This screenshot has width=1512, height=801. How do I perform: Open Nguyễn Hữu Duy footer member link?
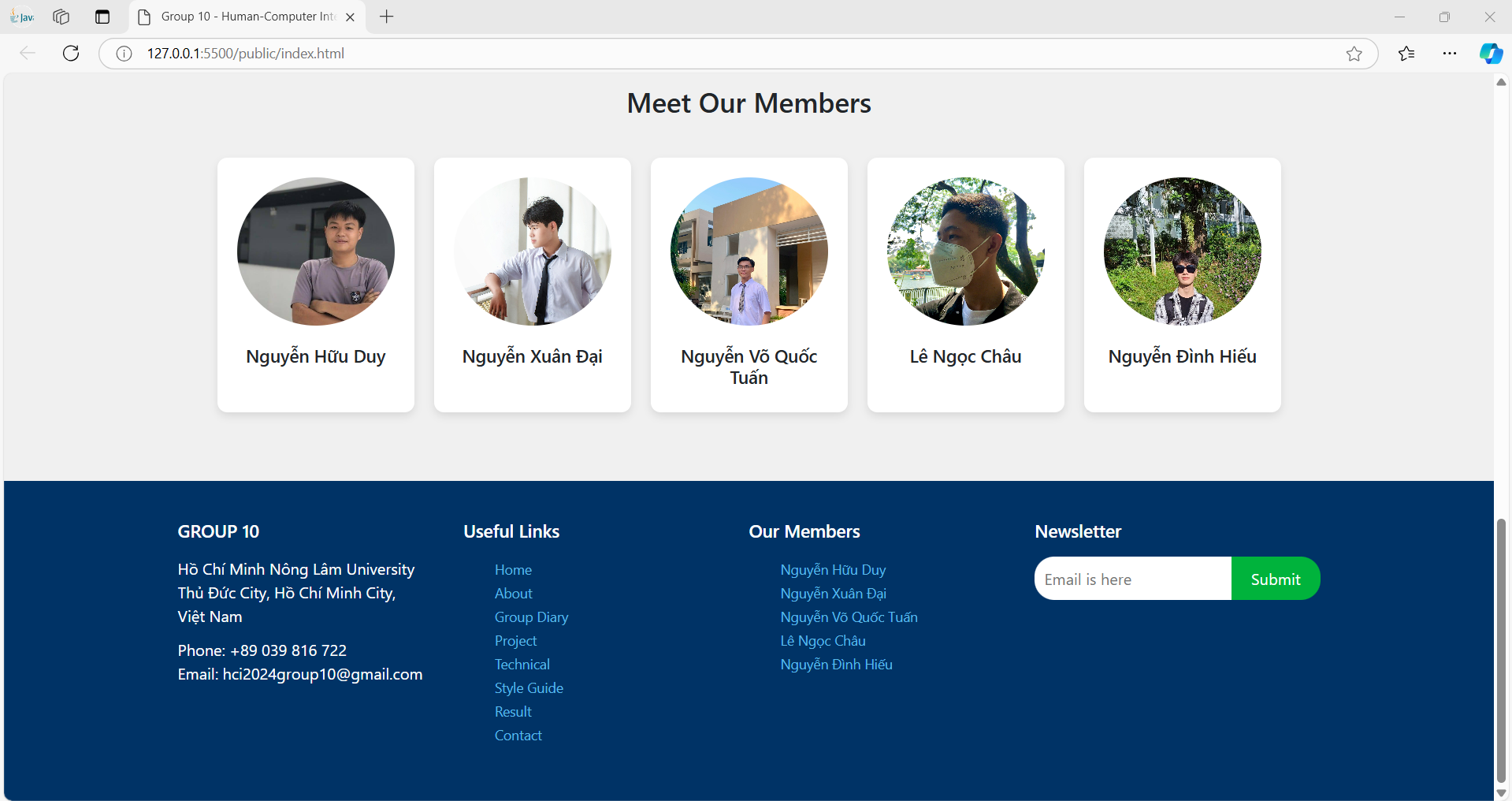833,569
